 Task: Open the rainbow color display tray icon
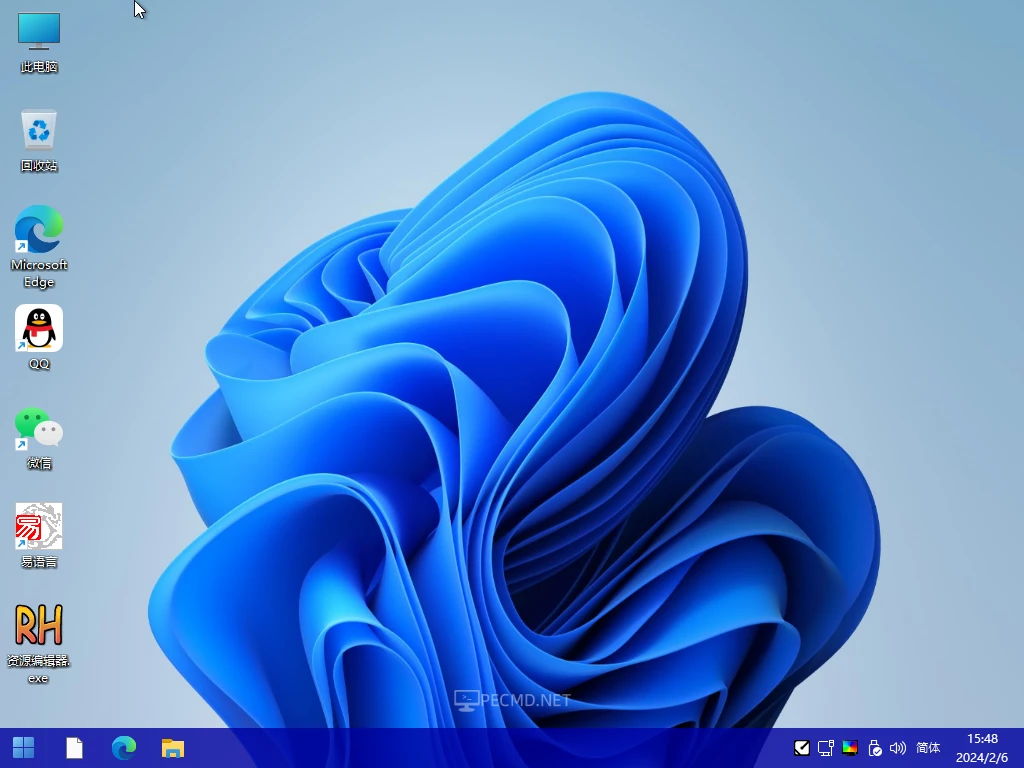pos(850,748)
